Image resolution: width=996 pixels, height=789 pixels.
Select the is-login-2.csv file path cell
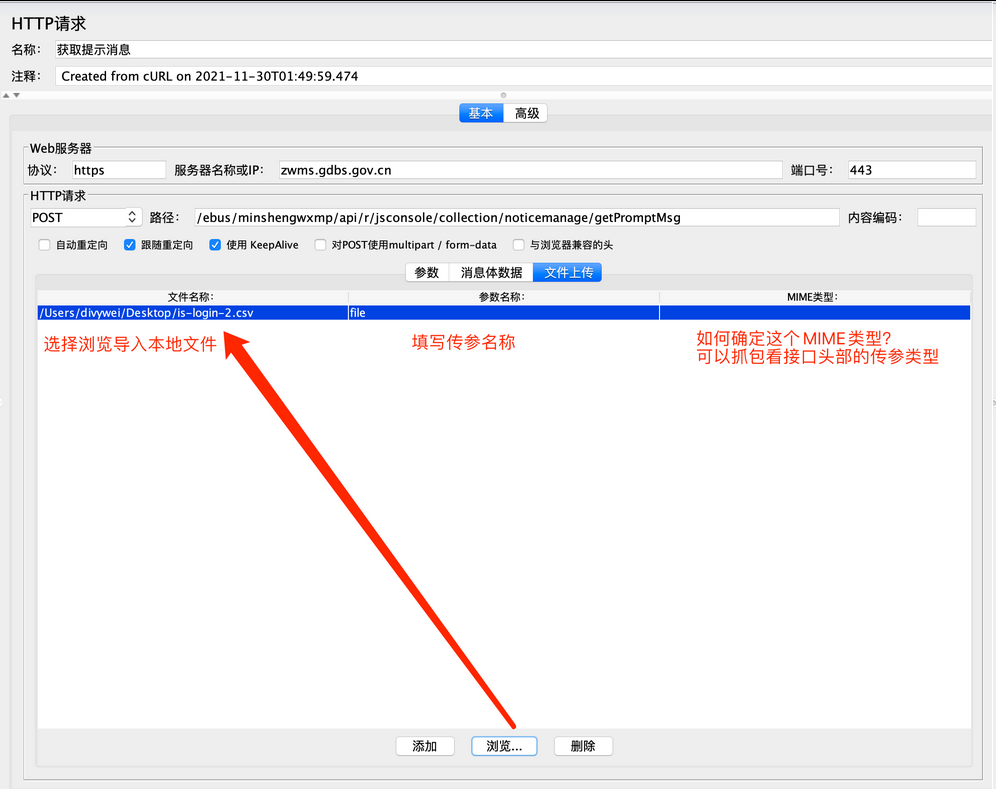coord(192,313)
